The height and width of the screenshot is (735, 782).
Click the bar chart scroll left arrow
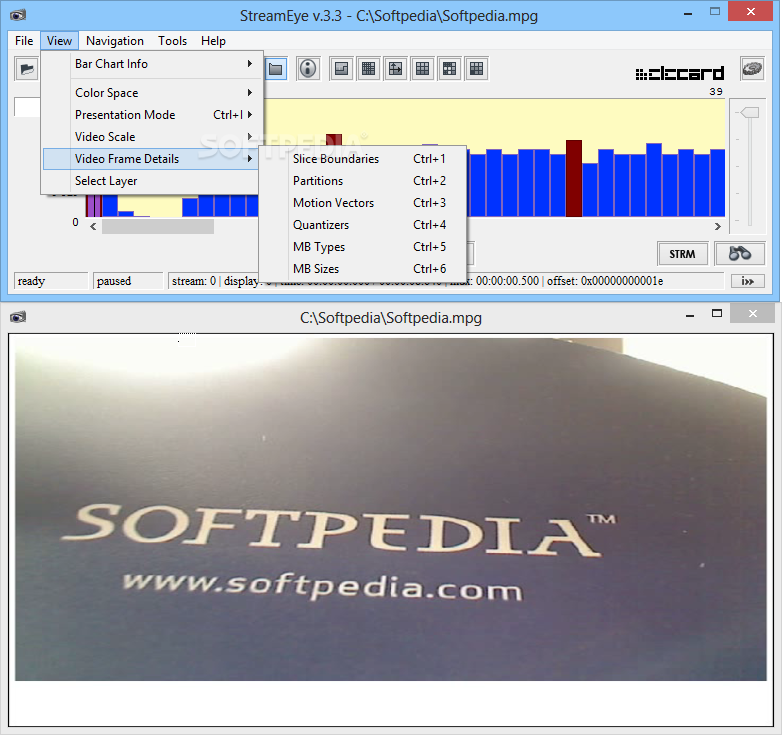coord(93,226)
